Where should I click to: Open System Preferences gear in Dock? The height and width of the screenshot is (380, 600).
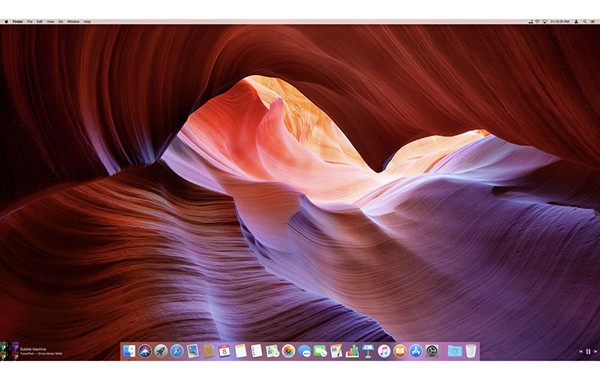[x=432, y=351]
